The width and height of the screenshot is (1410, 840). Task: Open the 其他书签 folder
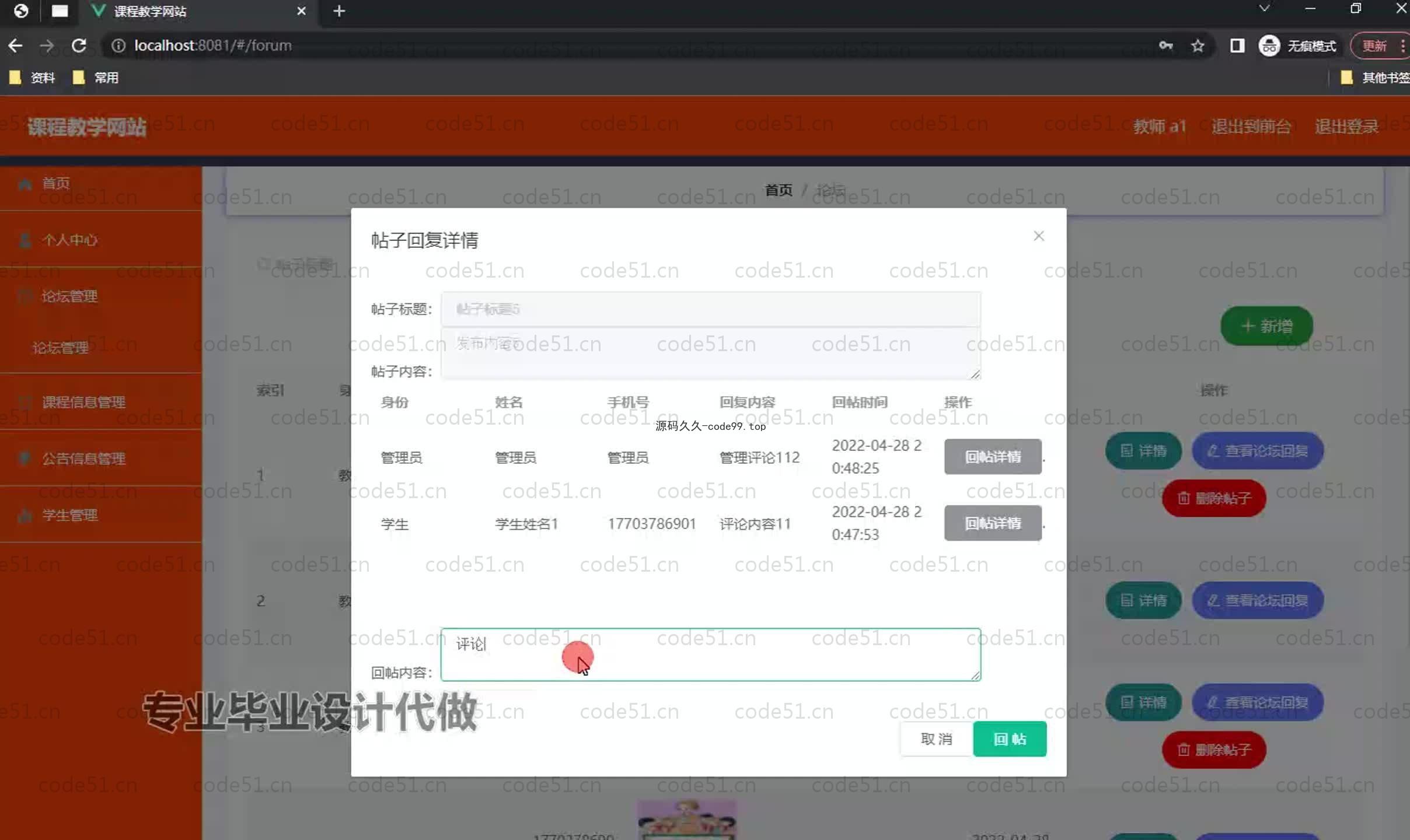[x=1374, y=78]
